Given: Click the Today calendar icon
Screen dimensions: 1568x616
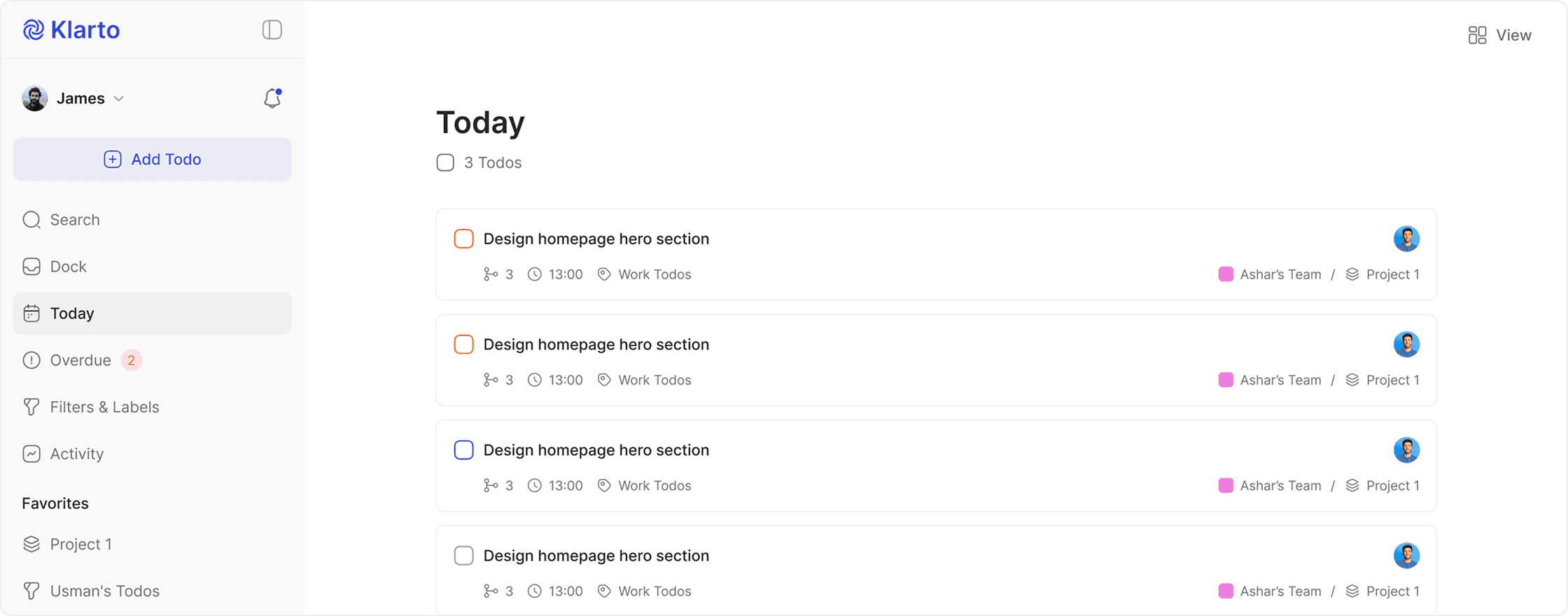Looking at the screenshot, I should pos(31,313).
